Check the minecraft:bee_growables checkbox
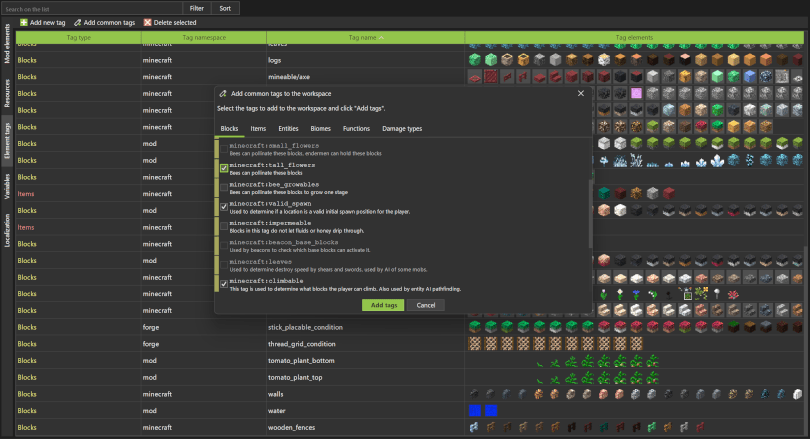 point(224,187)
